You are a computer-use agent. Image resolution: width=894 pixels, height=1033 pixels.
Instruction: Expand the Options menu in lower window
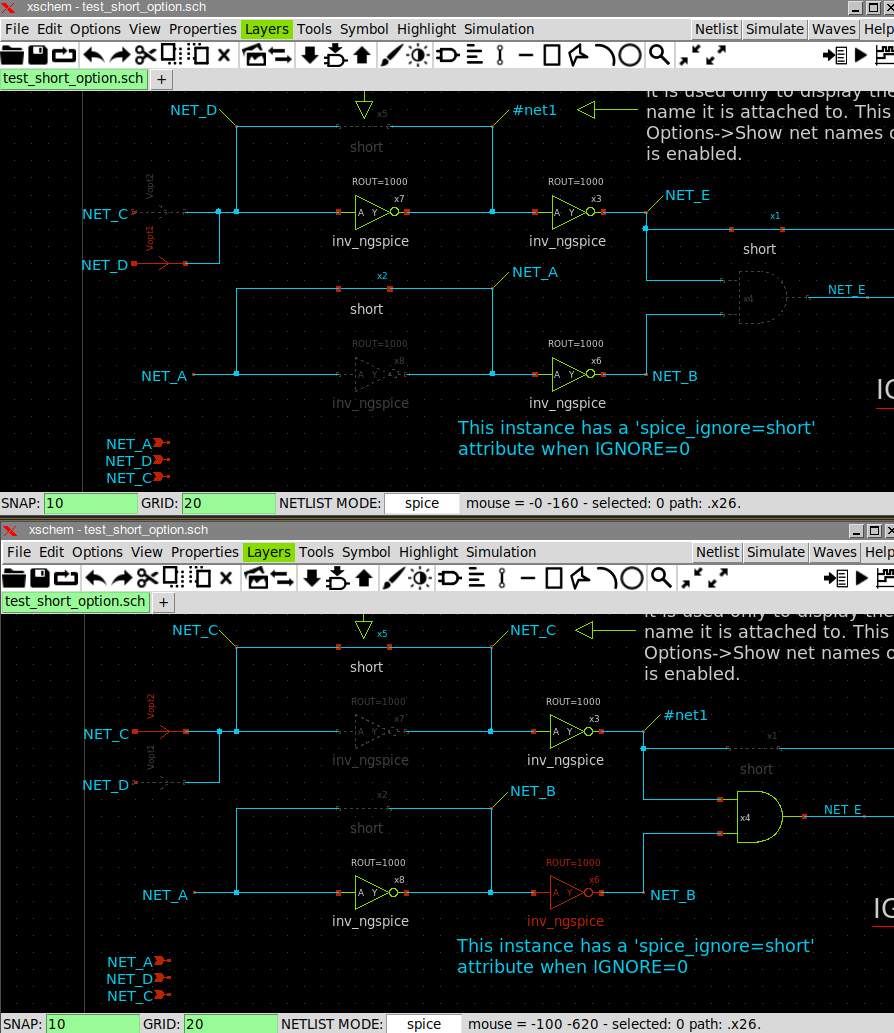click(97, 552)
